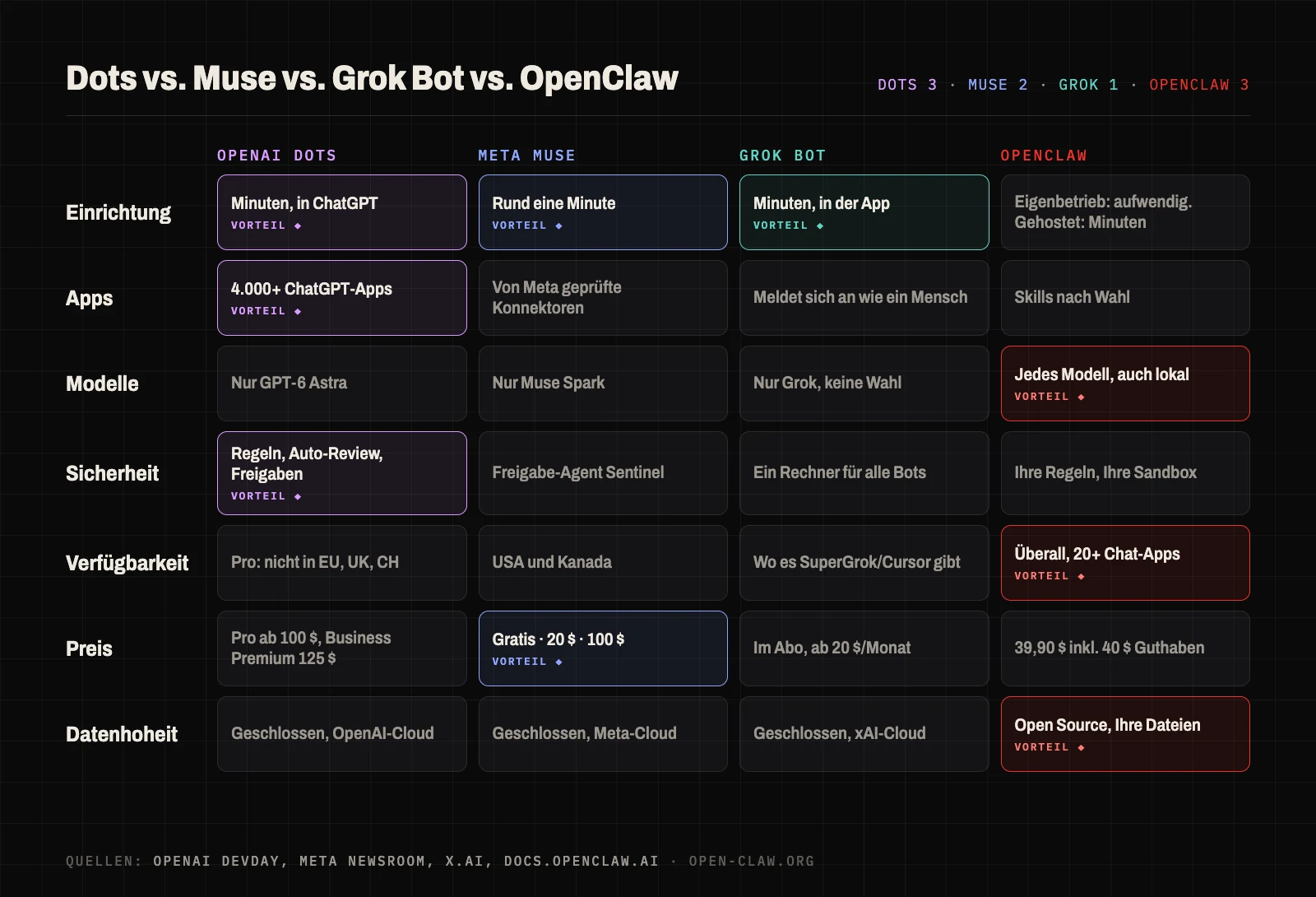Click the 'Verfügbarkeit' row label
Image resolution: width=1316 pixels, height=897 pixels.
coord(127,563)
